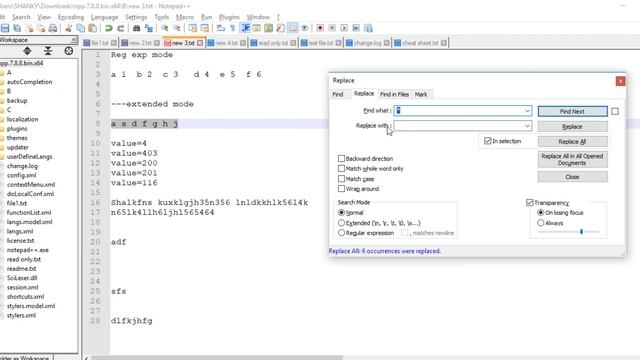Click Locate Current File workspace icon
The image size is (640, 360).
[69, 51]
